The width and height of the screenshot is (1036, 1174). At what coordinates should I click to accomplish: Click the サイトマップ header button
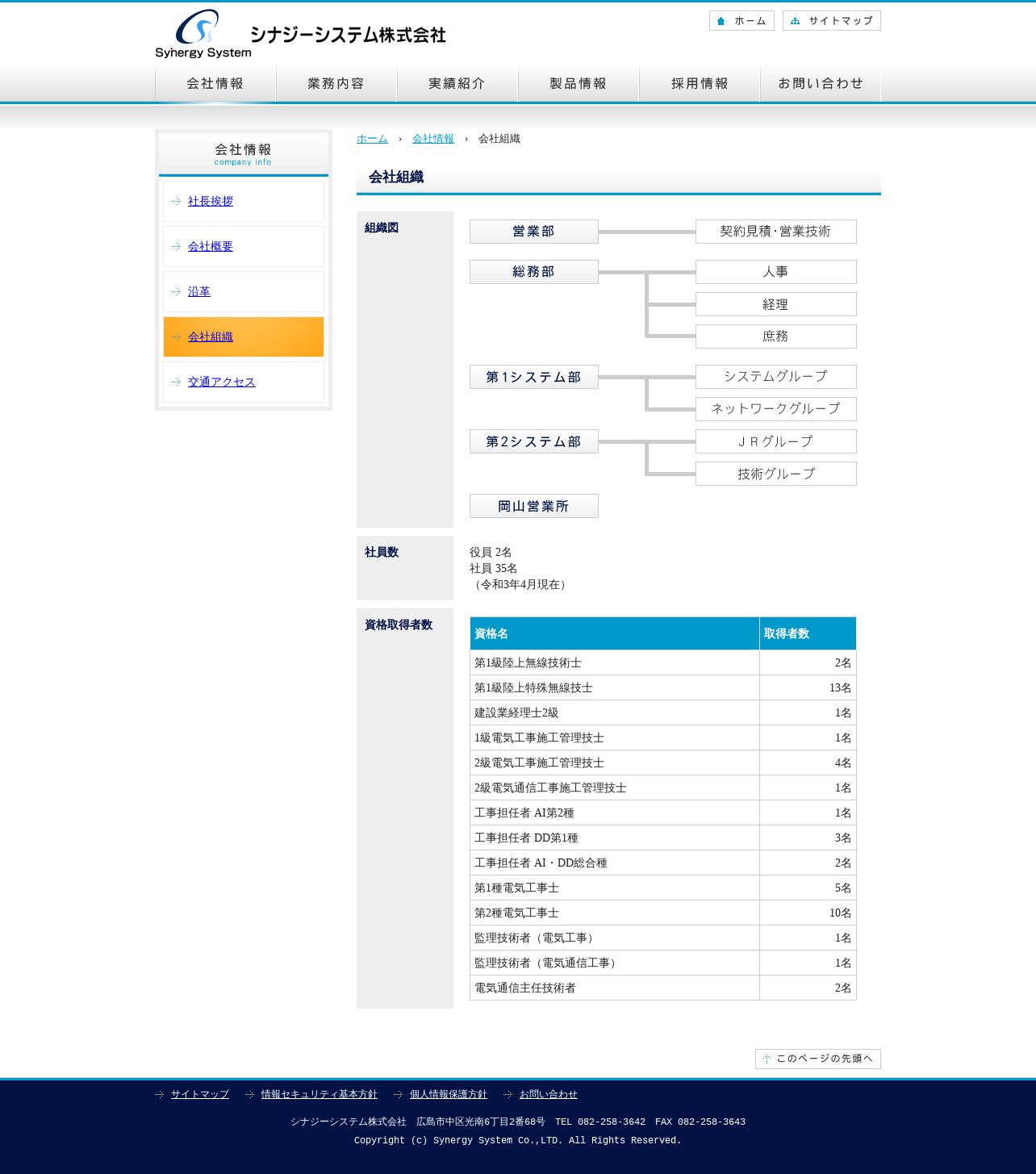pos(832,21)
